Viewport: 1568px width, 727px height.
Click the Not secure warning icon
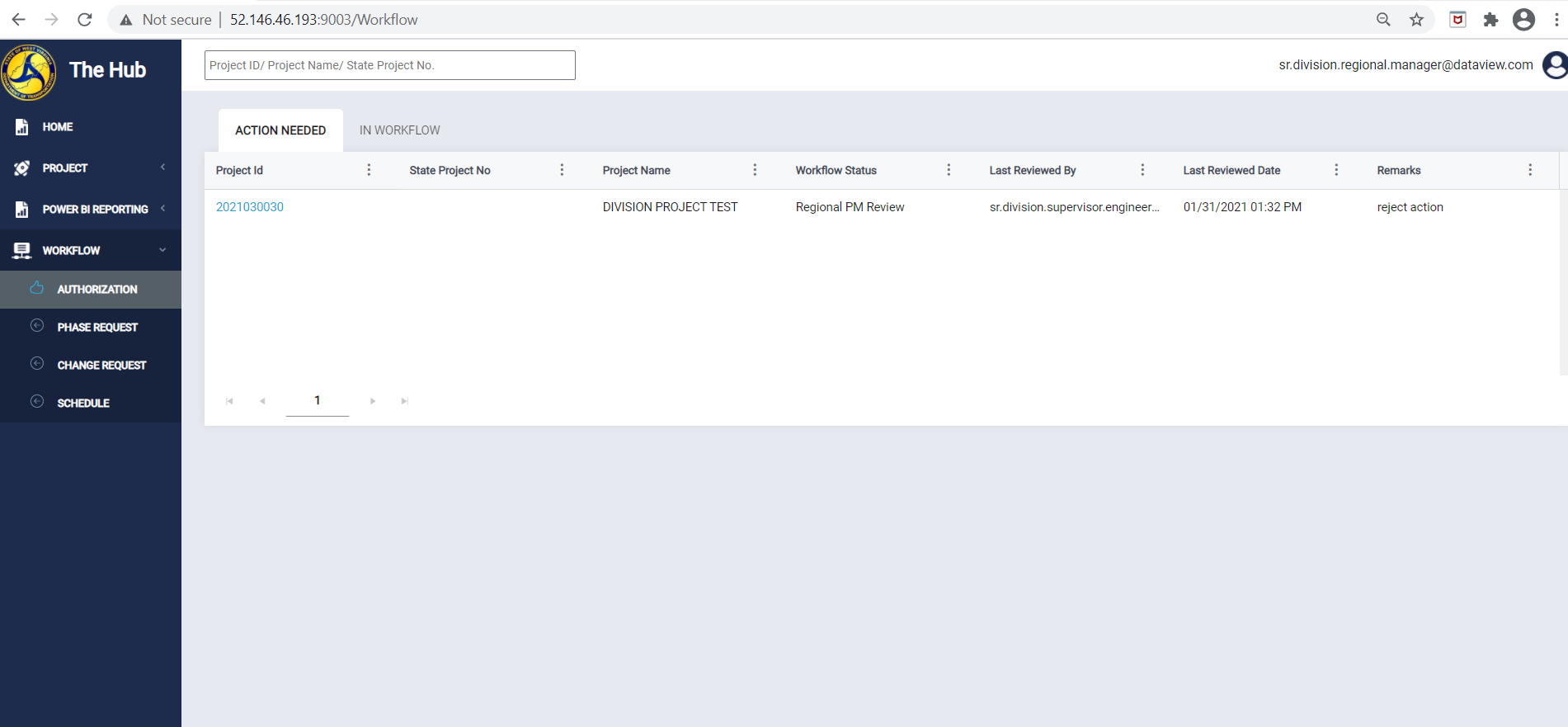126,20
